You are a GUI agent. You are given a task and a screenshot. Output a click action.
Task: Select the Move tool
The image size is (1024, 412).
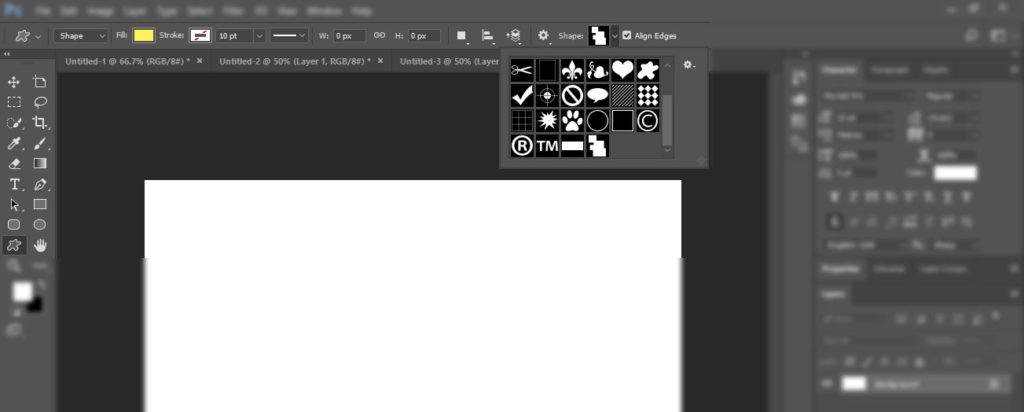(x=14, y=82)
